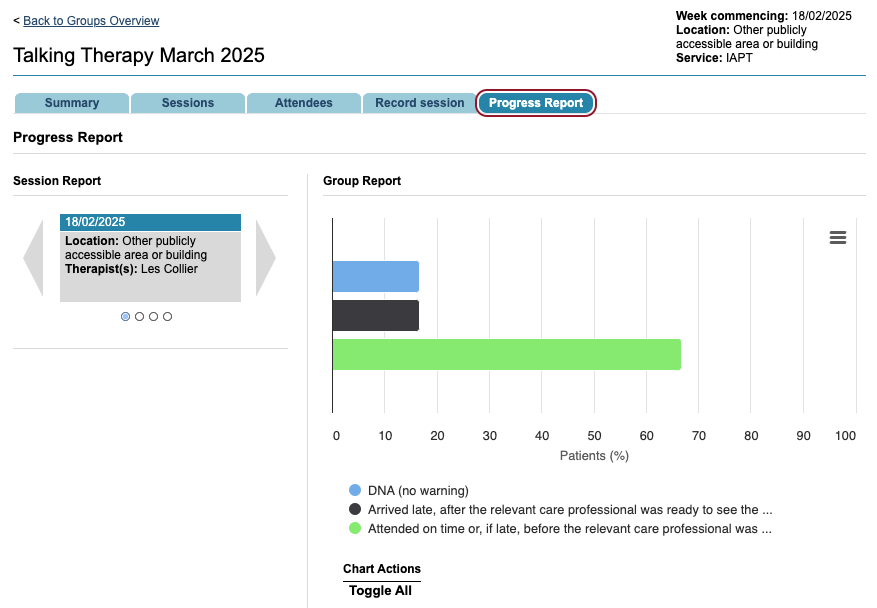Click the blue DNA legend color marker
877x608 pixels.
(354, 490)
